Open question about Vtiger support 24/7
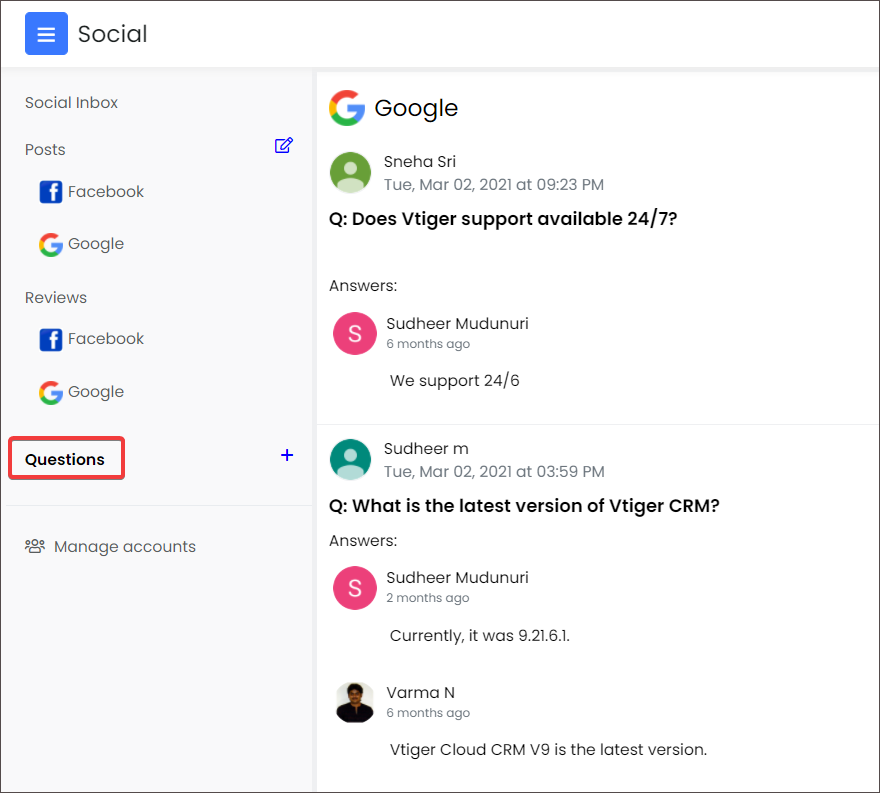Screen dimensions: 880x793 pyautogui.click(x=503, y=218)
